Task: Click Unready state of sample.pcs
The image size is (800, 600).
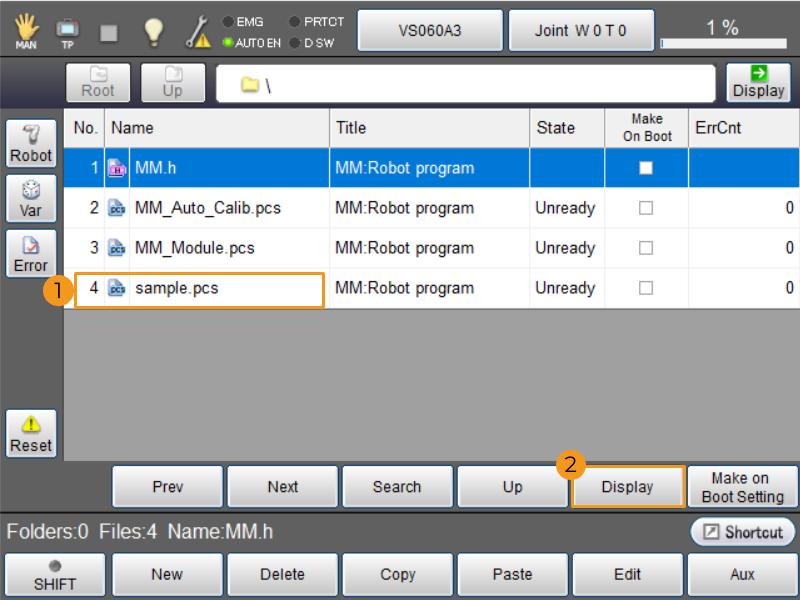Action: (565, 288)
